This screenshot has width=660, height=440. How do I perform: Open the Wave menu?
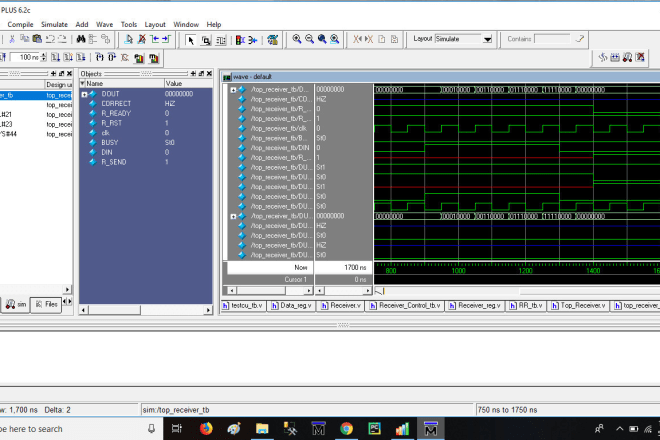(x=104, y=24)
